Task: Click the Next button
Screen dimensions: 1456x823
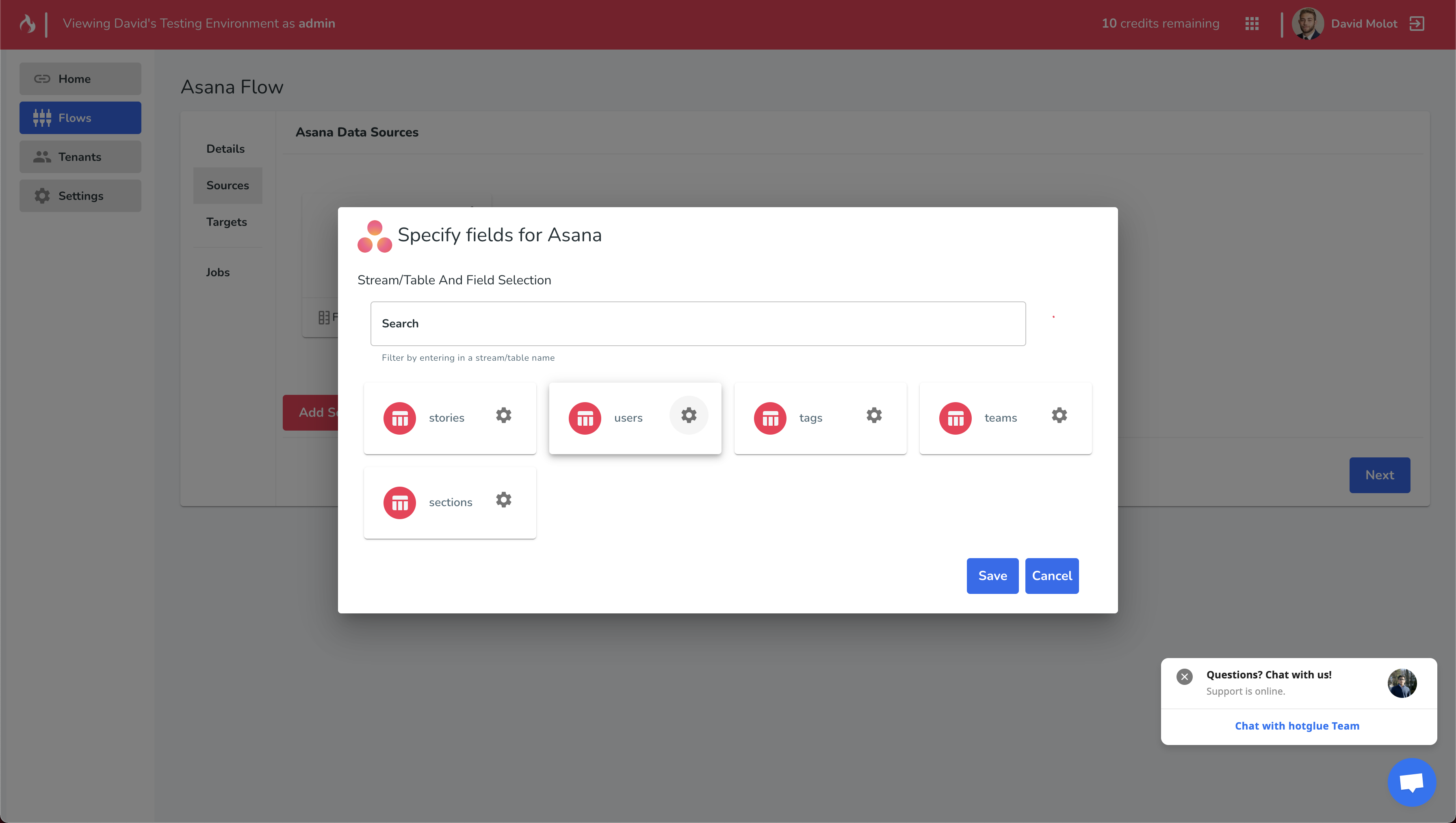Action: [x=1380, y=475]
